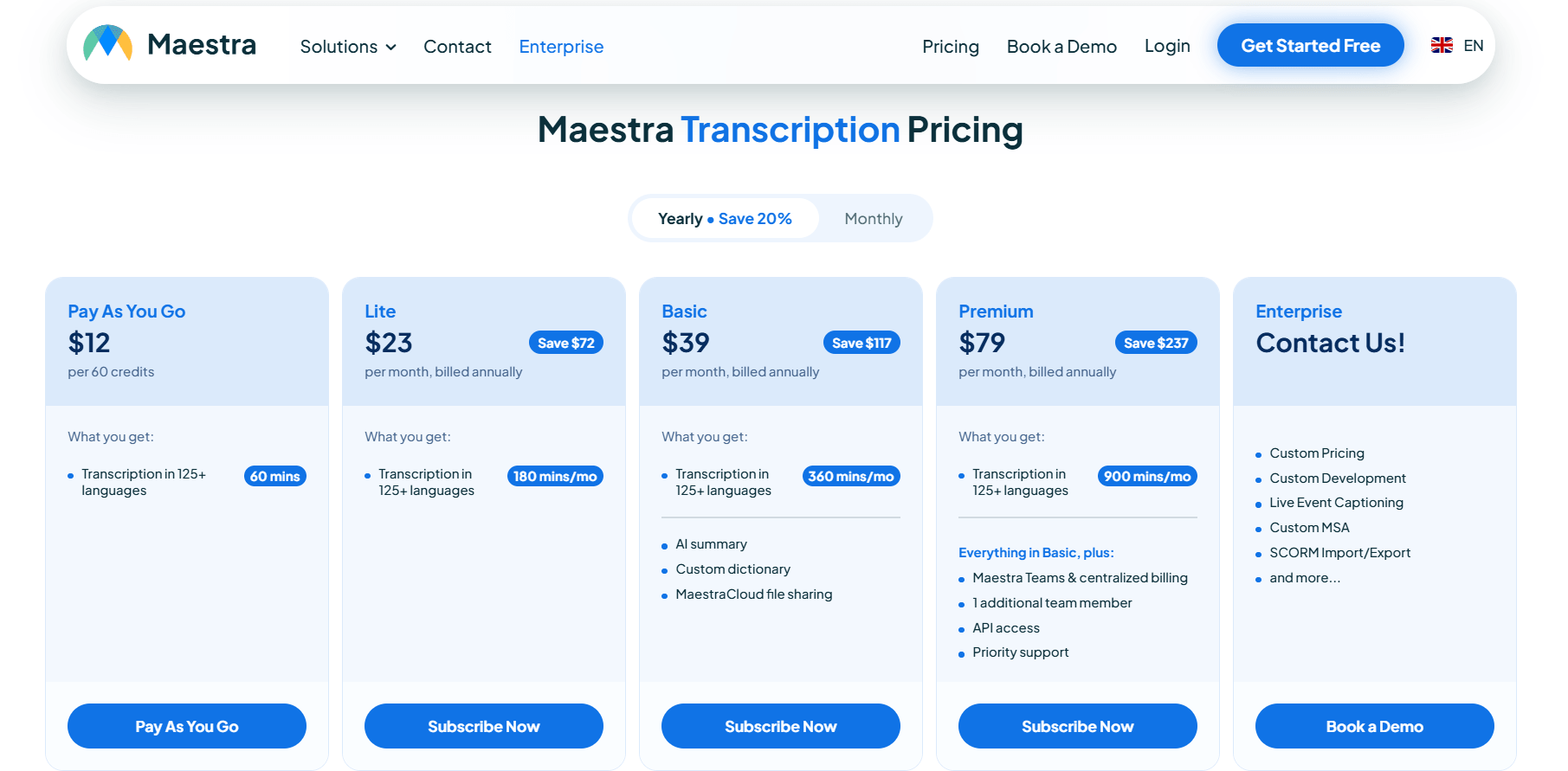Click Book a Demo in Enterprise card

[x=1375, y=726]
